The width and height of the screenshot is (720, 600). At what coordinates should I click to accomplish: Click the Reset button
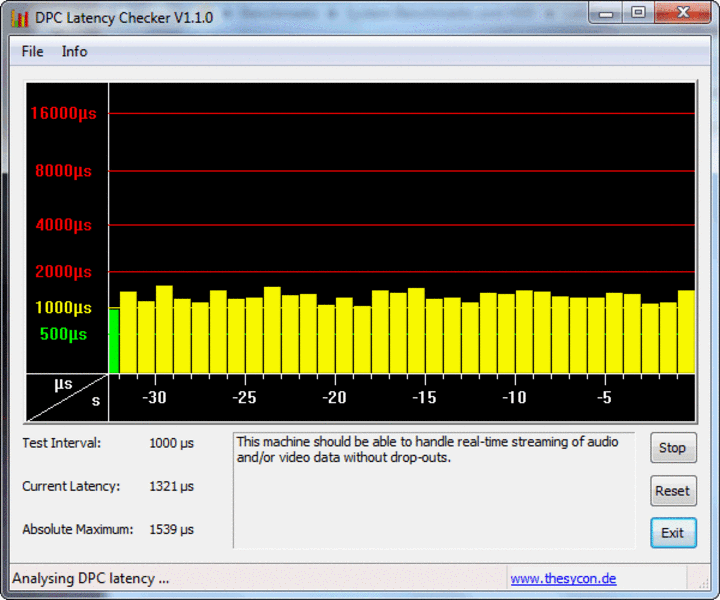[673, 491]
